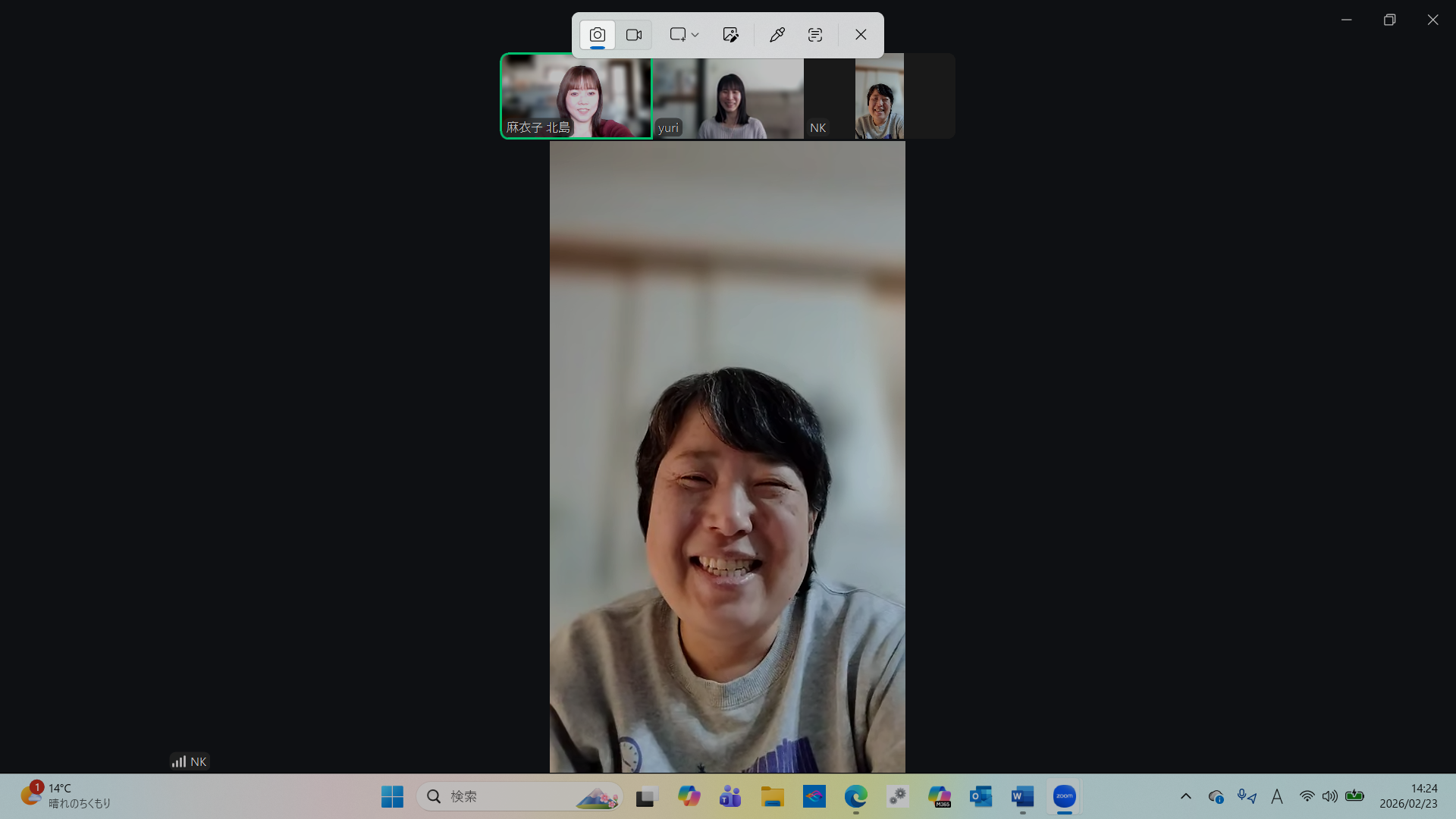Select the screenshot camera mode

(598, 35)
